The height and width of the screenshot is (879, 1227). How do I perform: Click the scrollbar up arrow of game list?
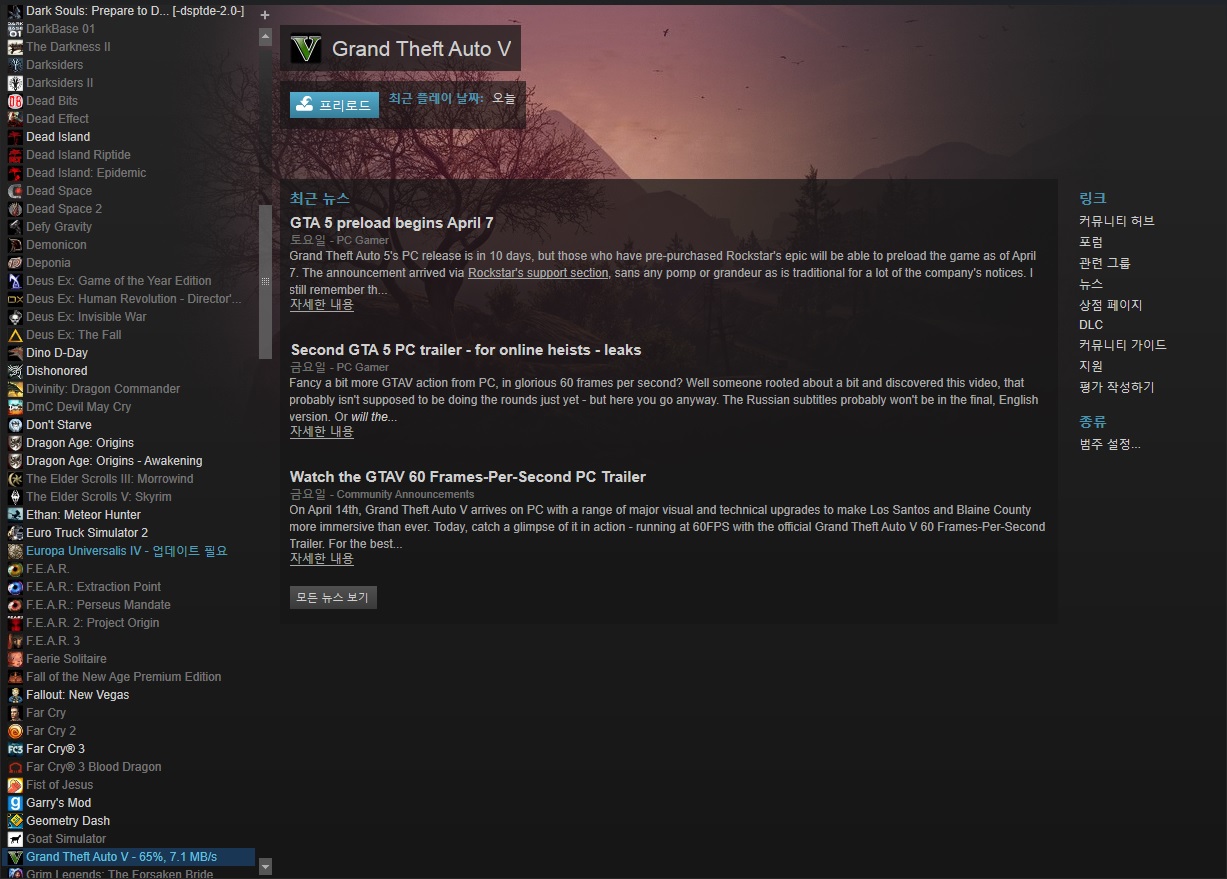coord(265,37)
